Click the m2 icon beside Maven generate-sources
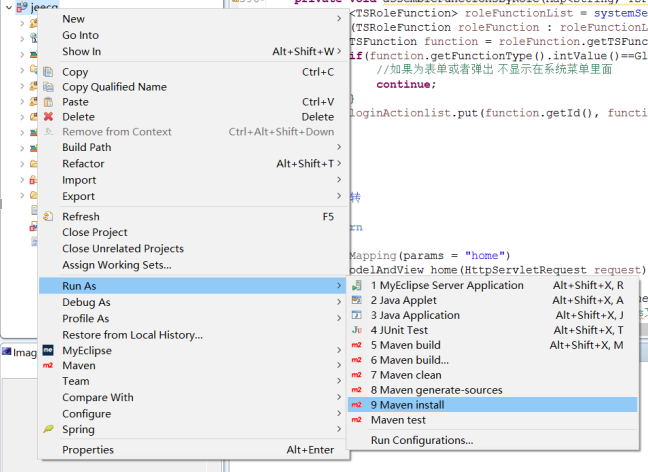The height and width of the screenshot is (472, 648). coord(357,390)
